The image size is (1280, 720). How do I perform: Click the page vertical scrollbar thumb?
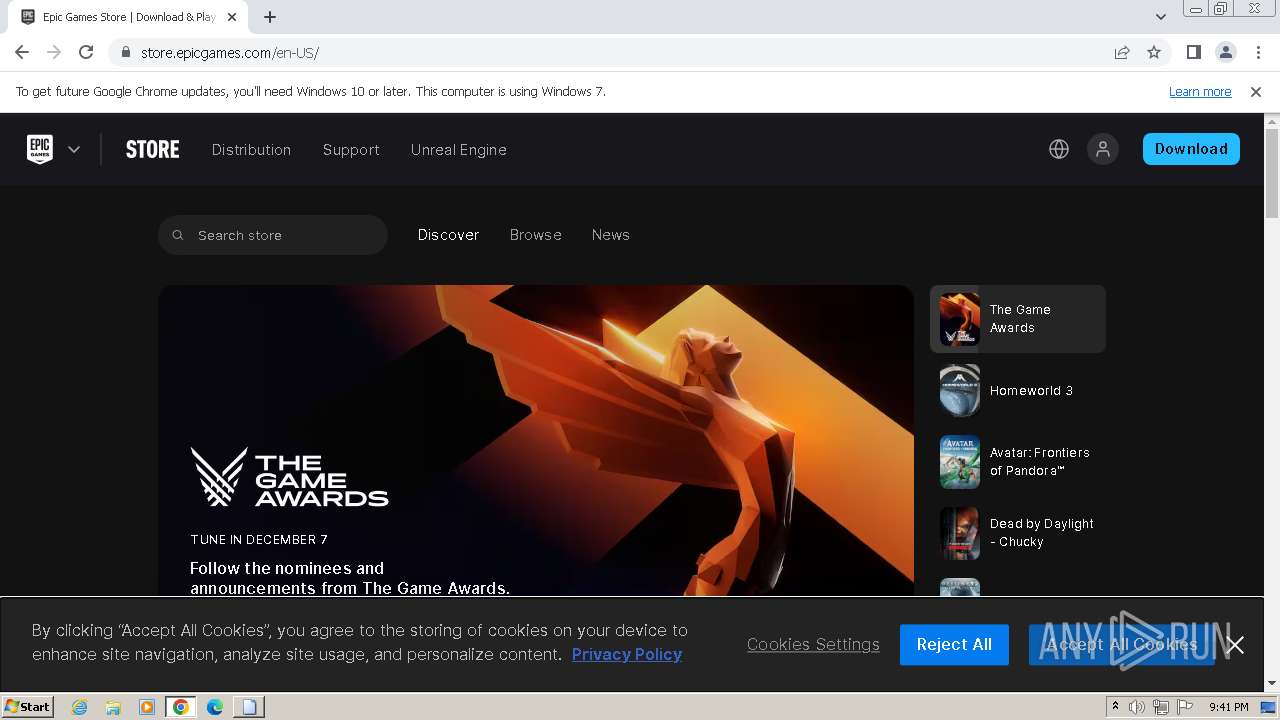coord(1272,172)
